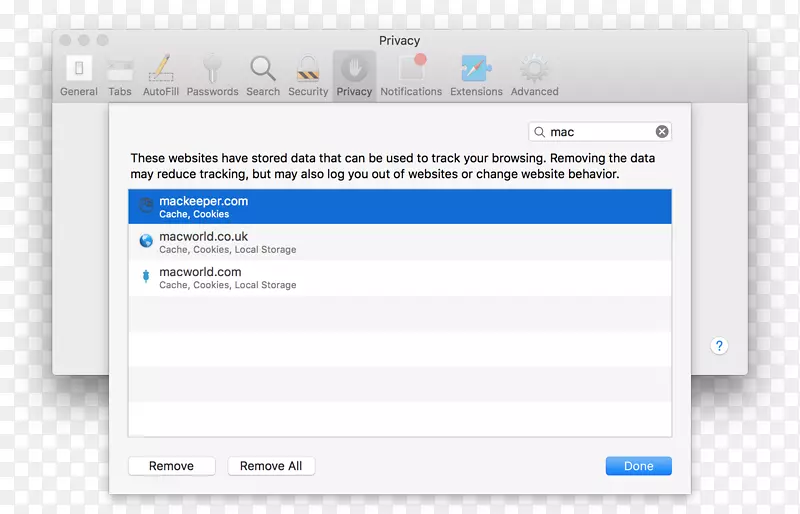Click the Remove All button

coord(271,466)
